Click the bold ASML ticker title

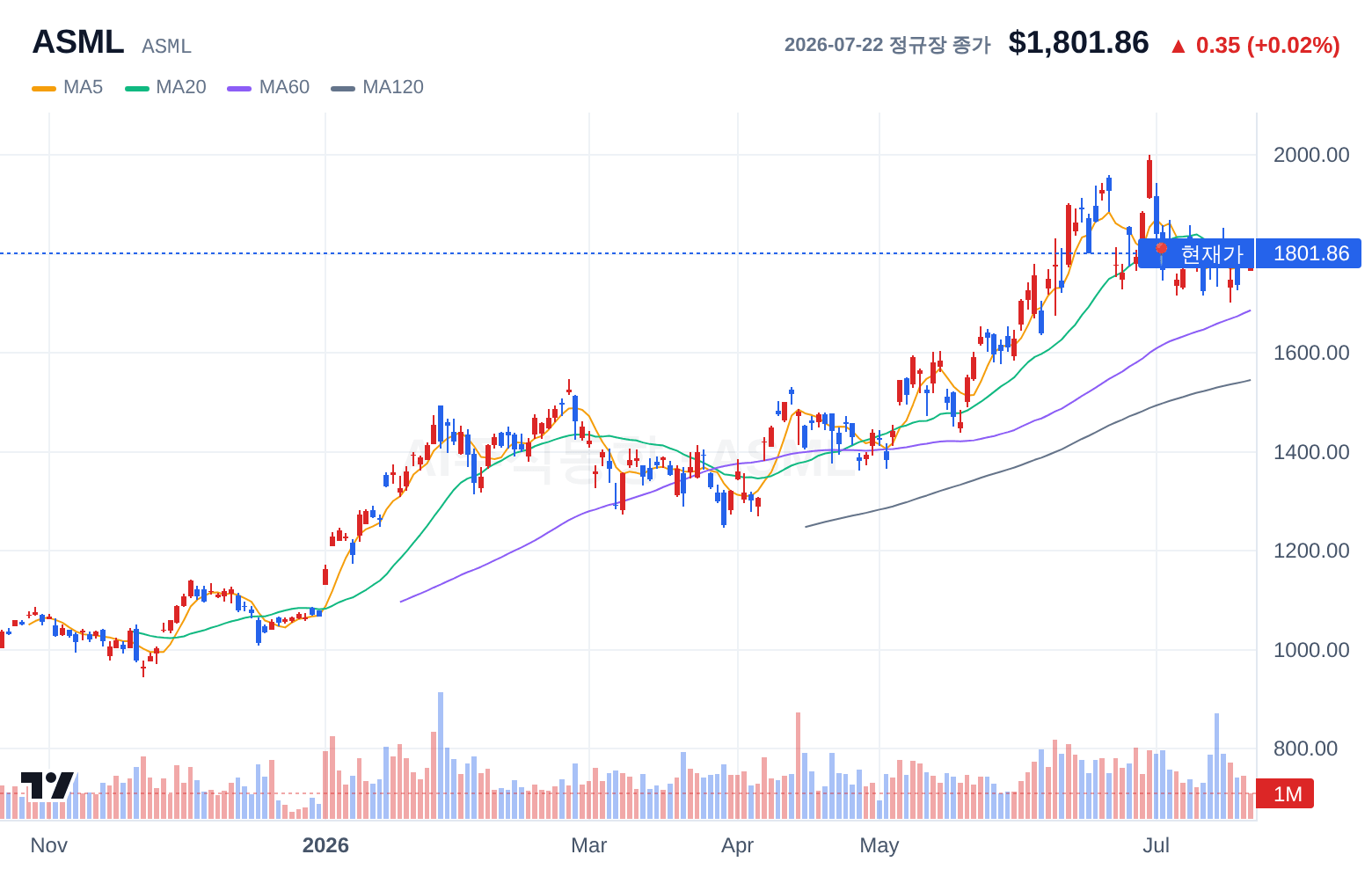pyautogui.click(x=78, y=42)
